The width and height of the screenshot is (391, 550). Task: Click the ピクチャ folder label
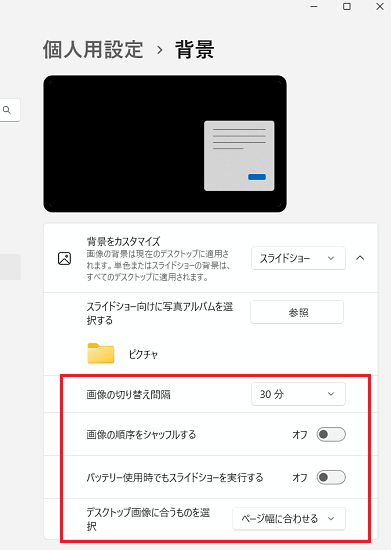(143, 354)
